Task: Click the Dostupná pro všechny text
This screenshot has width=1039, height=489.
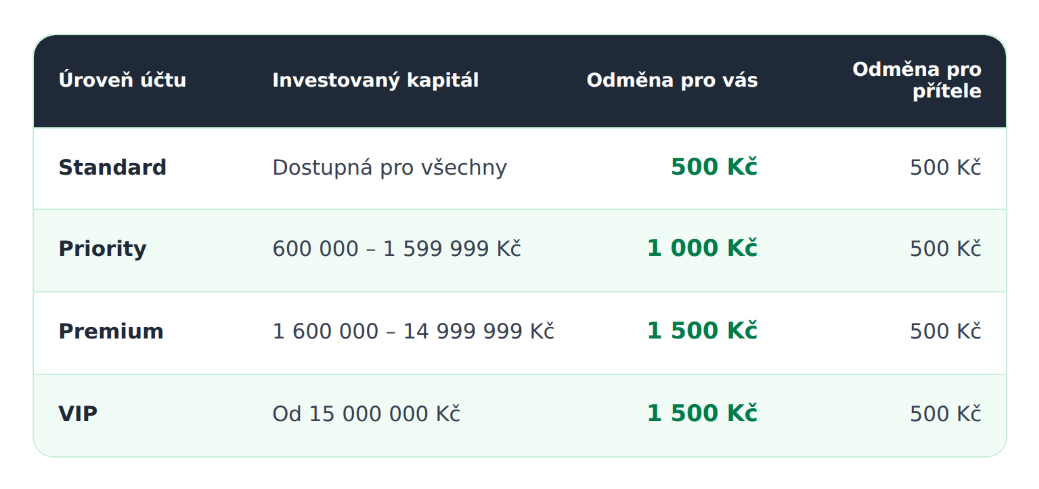Action: [390, 168]
